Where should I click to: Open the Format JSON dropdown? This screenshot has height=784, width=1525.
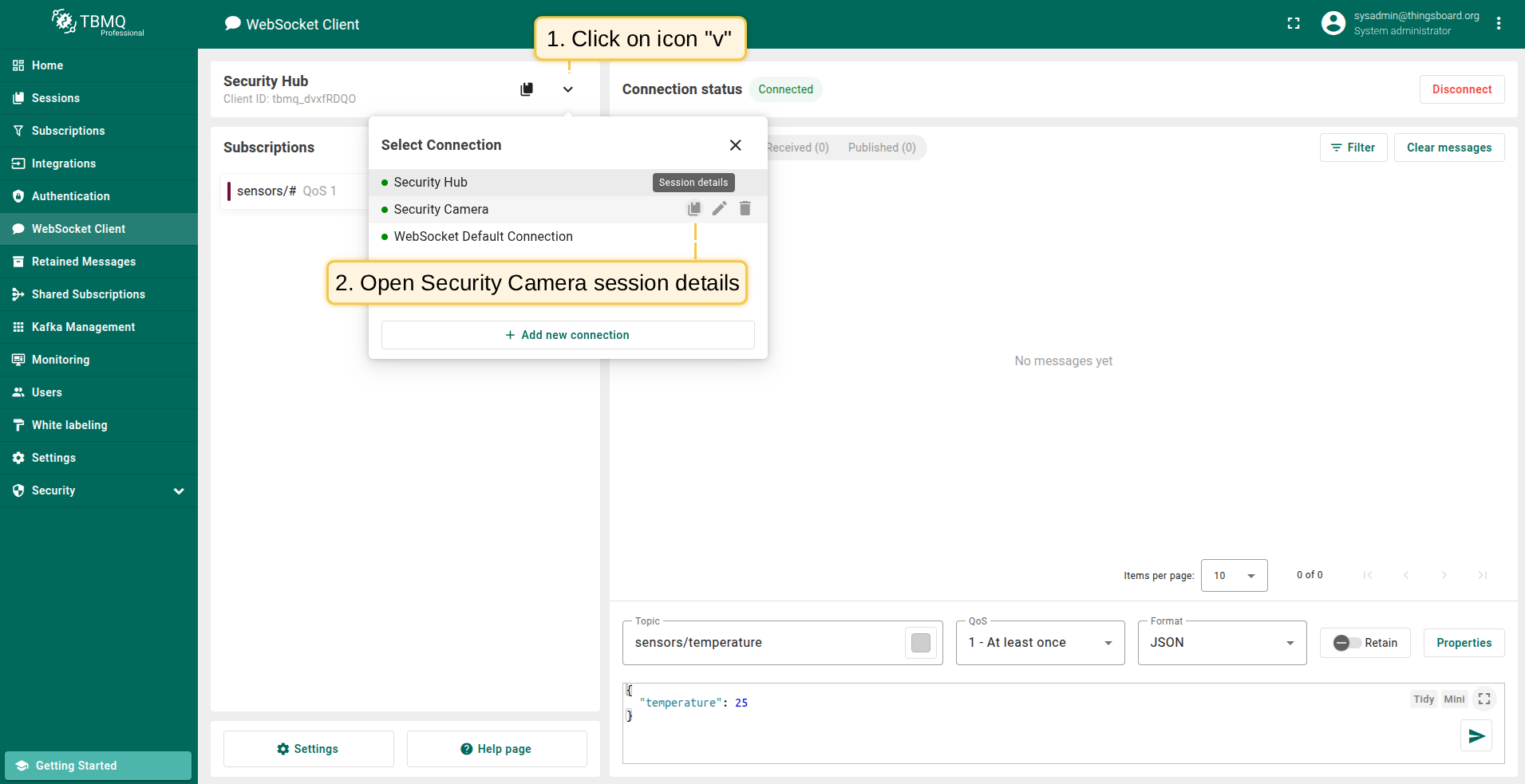click(x=1222, y=643)
